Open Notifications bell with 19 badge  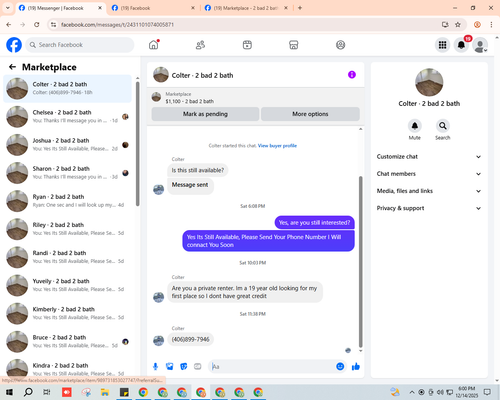pos(461,45)
